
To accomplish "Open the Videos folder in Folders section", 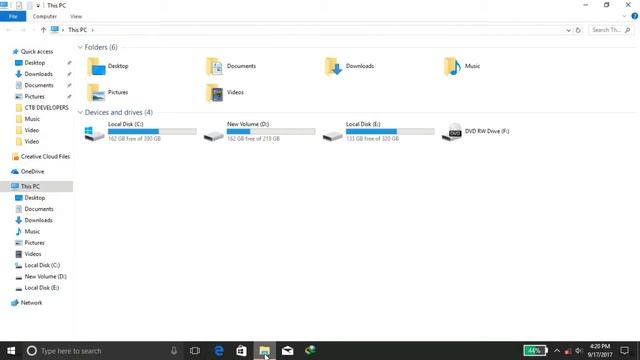I will pyautogui.click(x=215, y=93).
